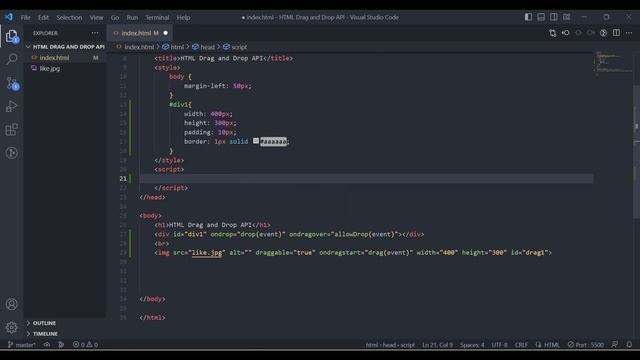
Task: Click the previous change icon in editor toolbar
Action: (578, 33)
